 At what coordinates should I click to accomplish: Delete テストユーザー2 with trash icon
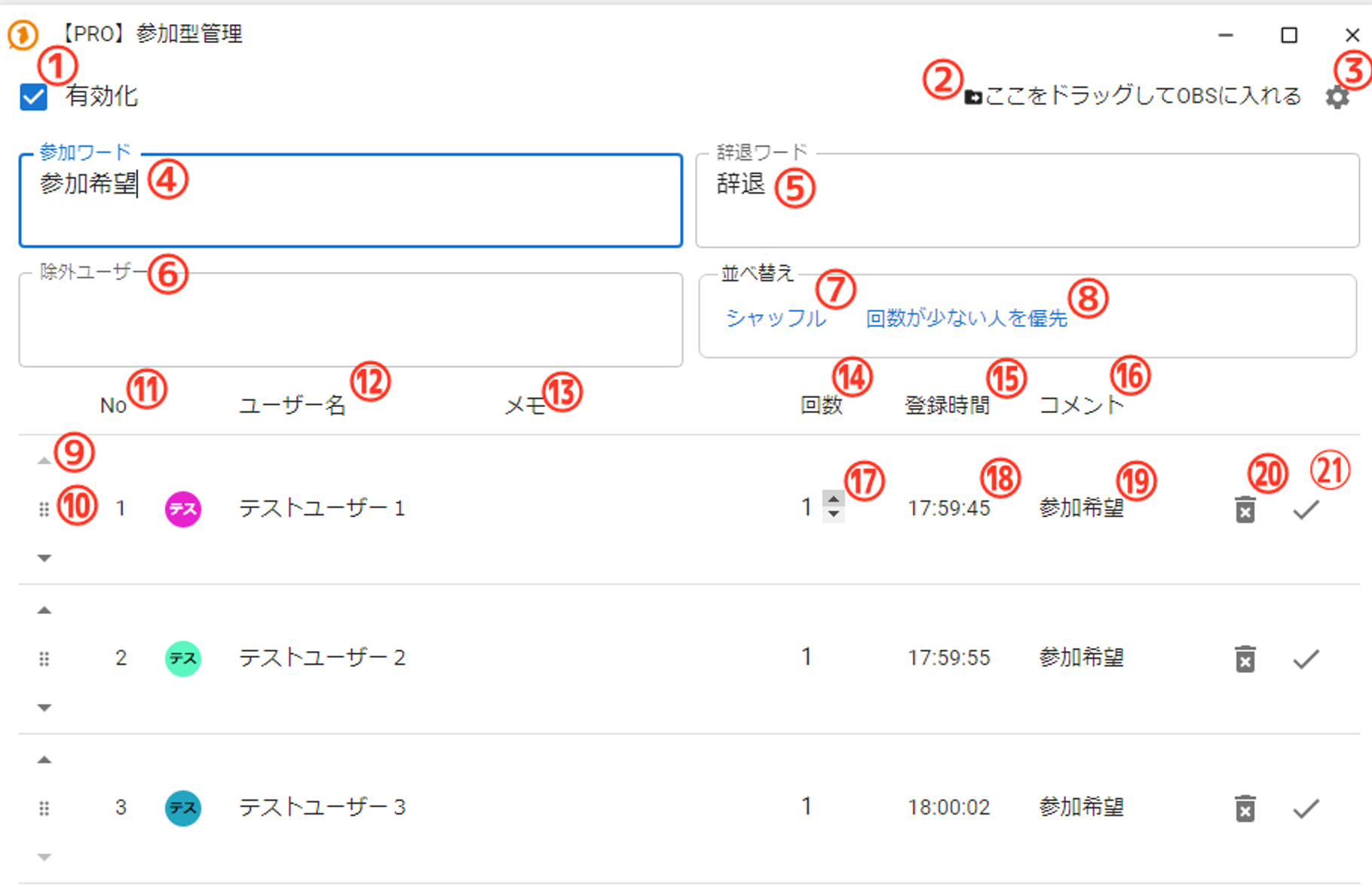point(1245,659)
